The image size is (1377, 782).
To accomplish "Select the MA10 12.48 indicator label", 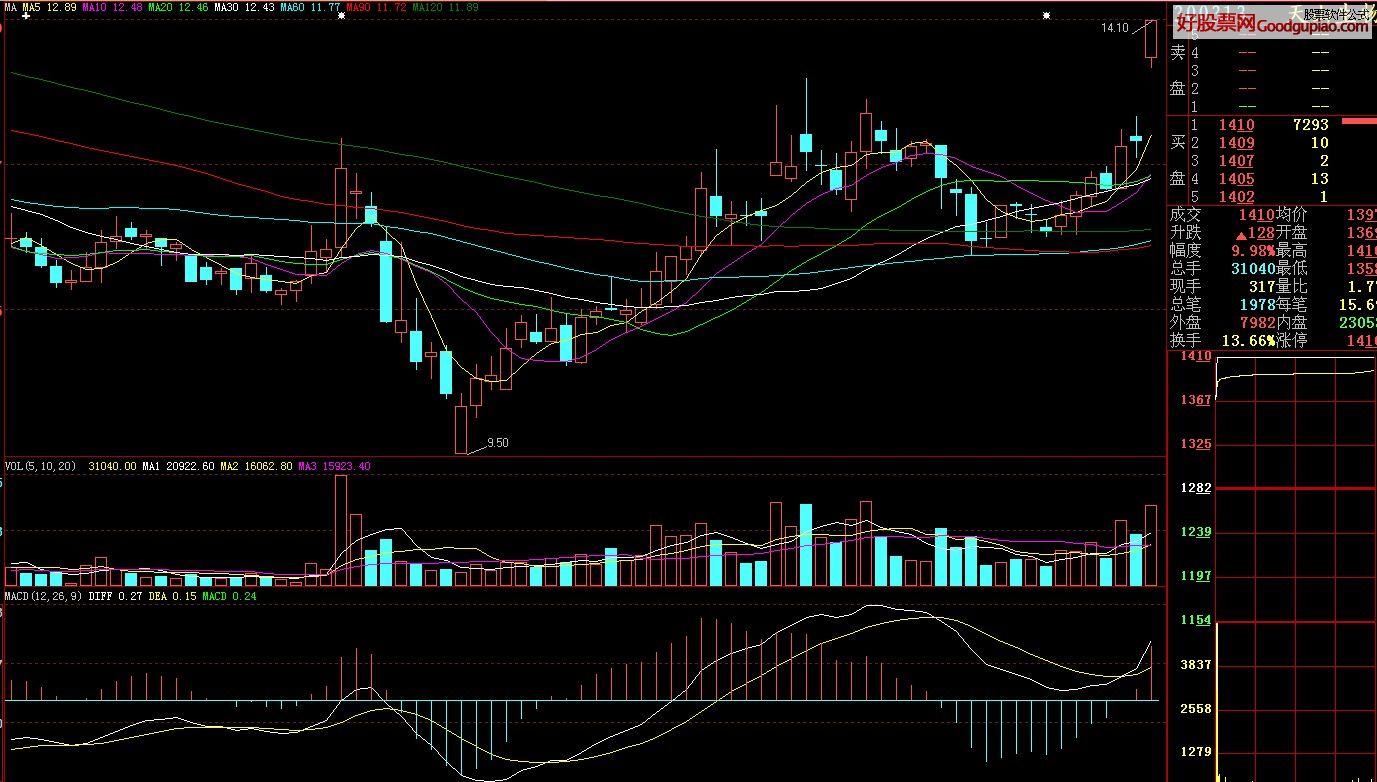I will (111, 7).
